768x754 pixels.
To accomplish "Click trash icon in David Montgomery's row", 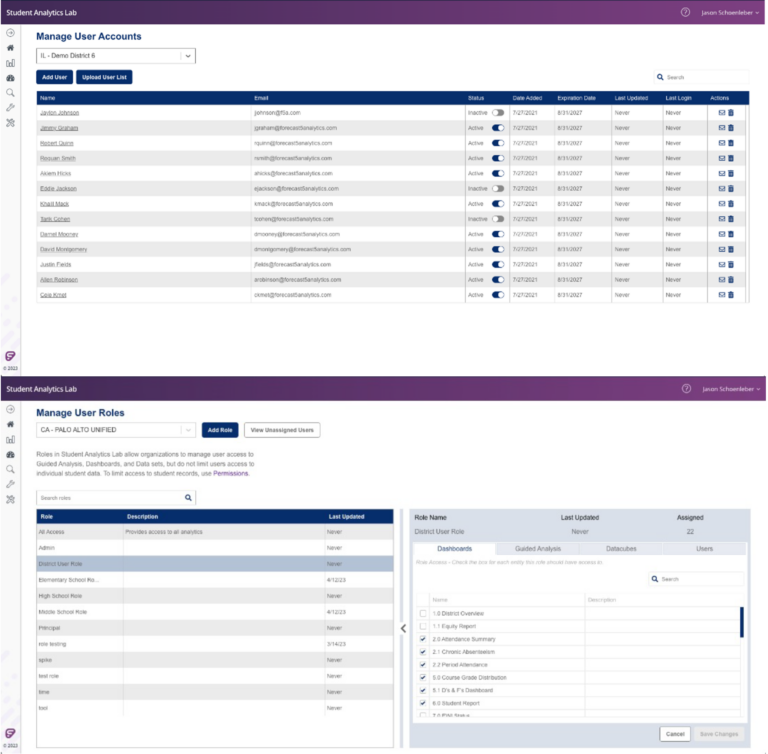I will 731,249.
